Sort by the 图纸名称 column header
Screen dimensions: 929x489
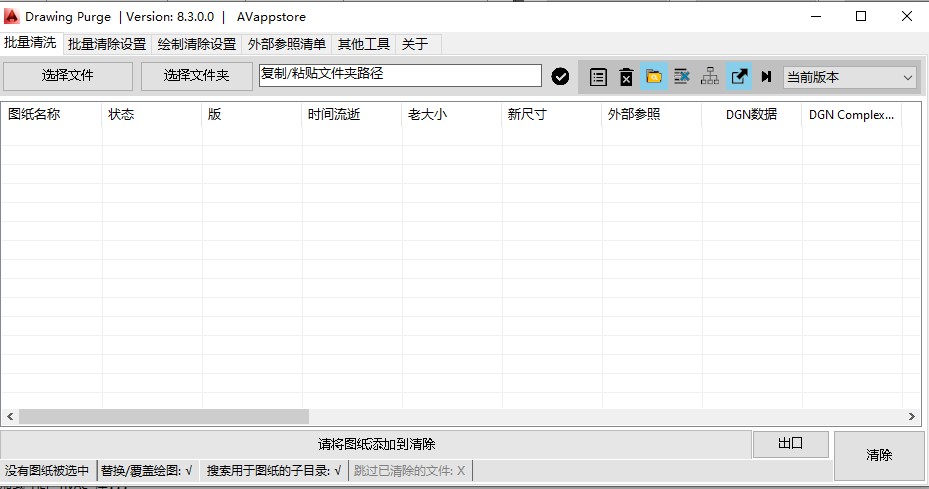click(35, 115)
